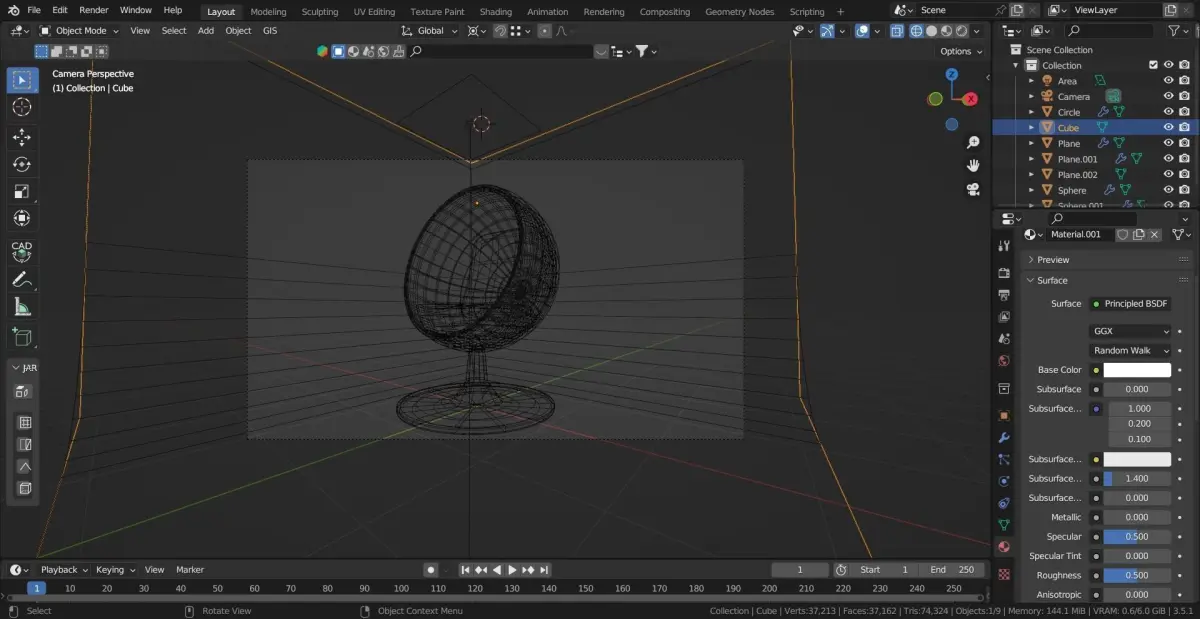Choose the Annotate tool

22,280
